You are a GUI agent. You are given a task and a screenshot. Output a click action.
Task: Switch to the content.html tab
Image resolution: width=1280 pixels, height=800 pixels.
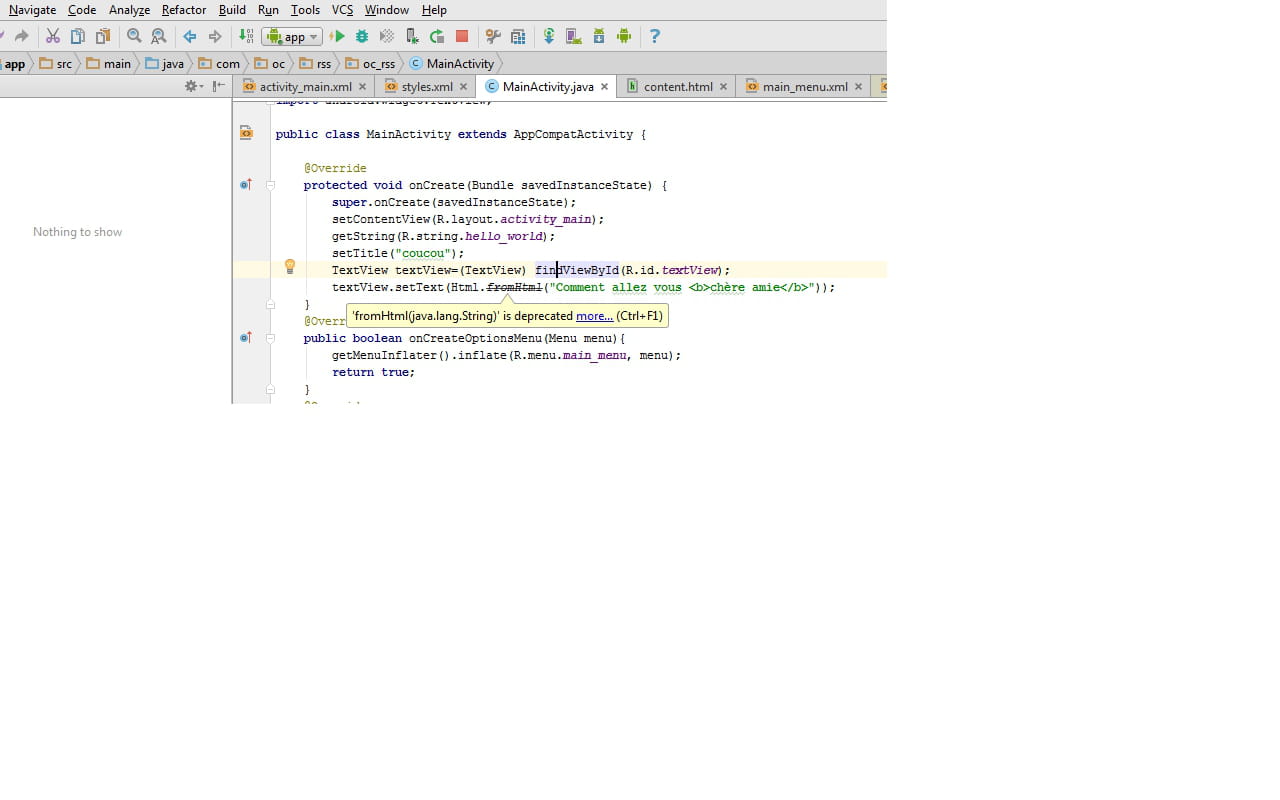(x=678, y=87)
